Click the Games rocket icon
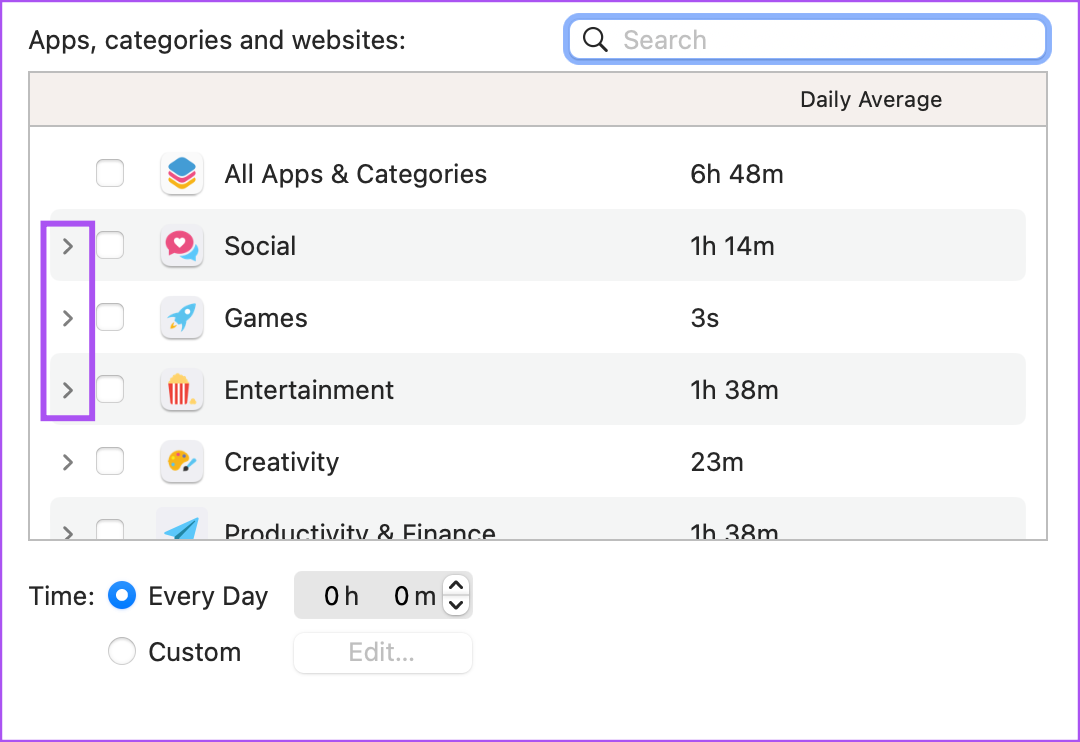This screenshot has height=742, width=1080. click(181, 317)
